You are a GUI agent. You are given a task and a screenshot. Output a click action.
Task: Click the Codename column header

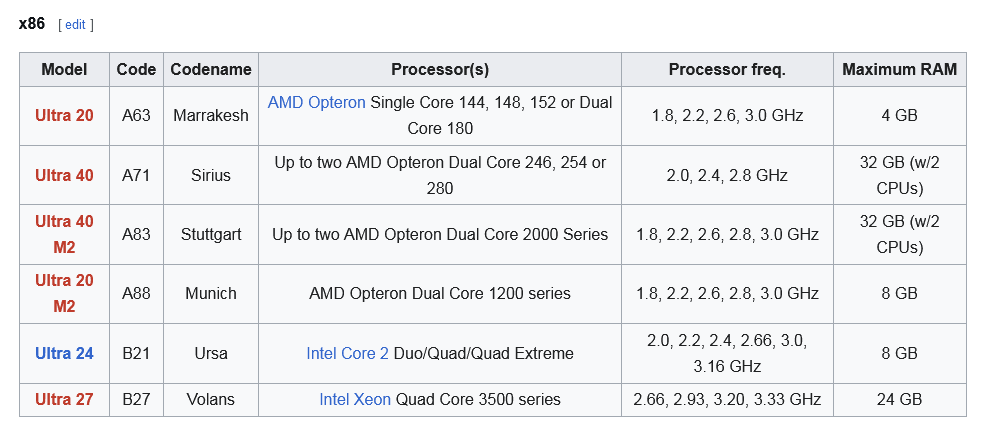210,70
